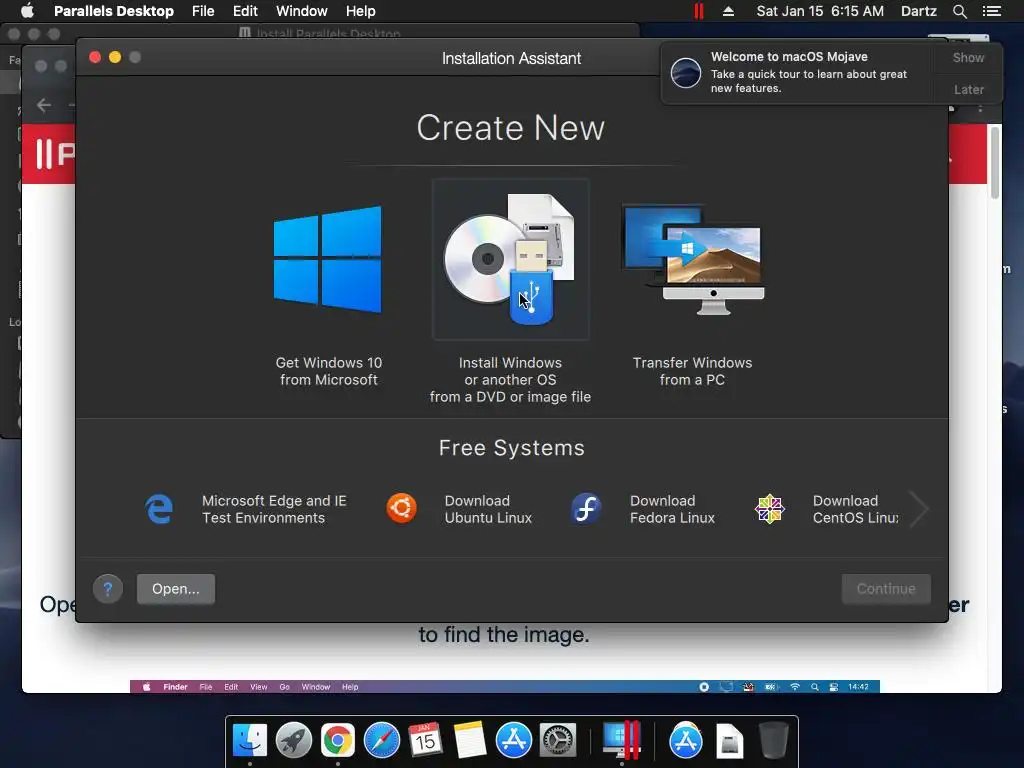This screenshot has height=768, width=1024.
Task: Click the date and time in menu bar
Action: (820, 11)
